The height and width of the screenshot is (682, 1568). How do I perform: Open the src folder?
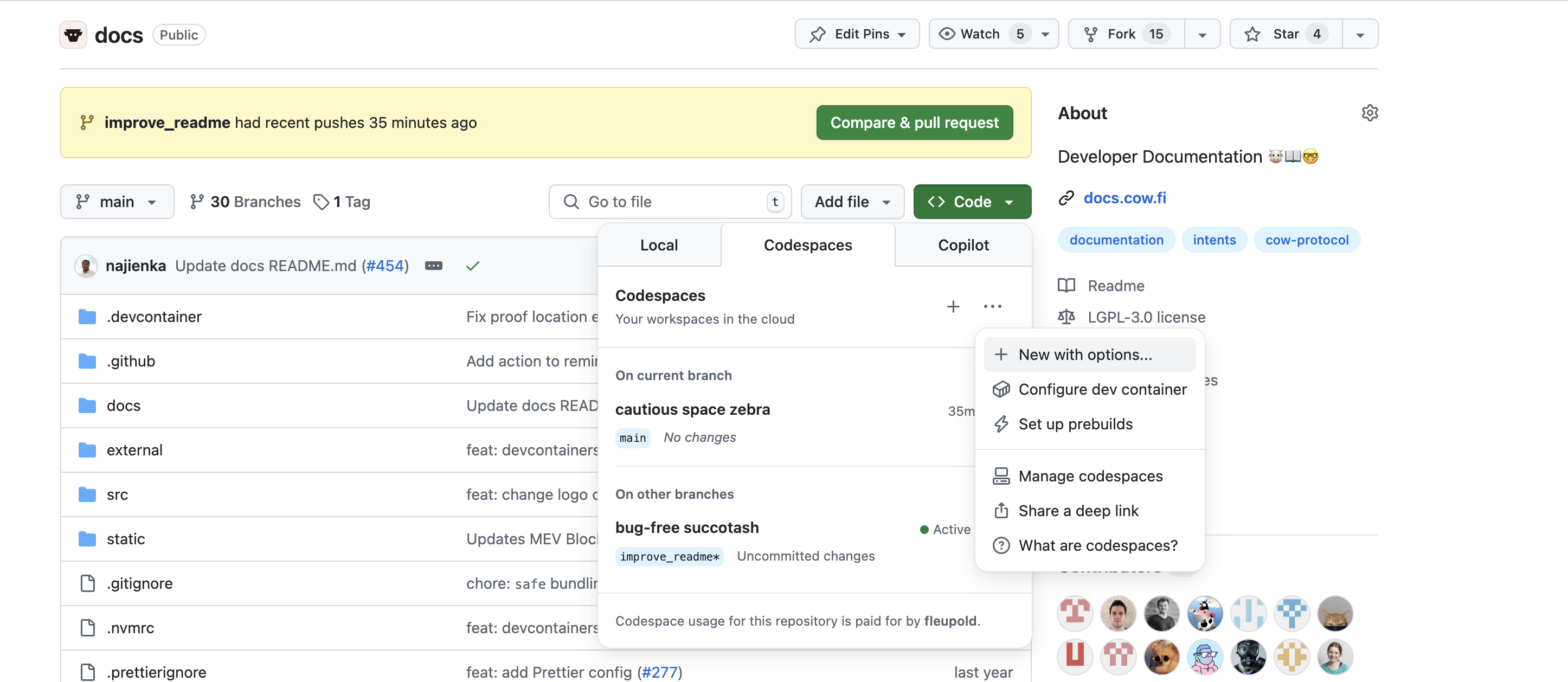(x=118, y=494)
